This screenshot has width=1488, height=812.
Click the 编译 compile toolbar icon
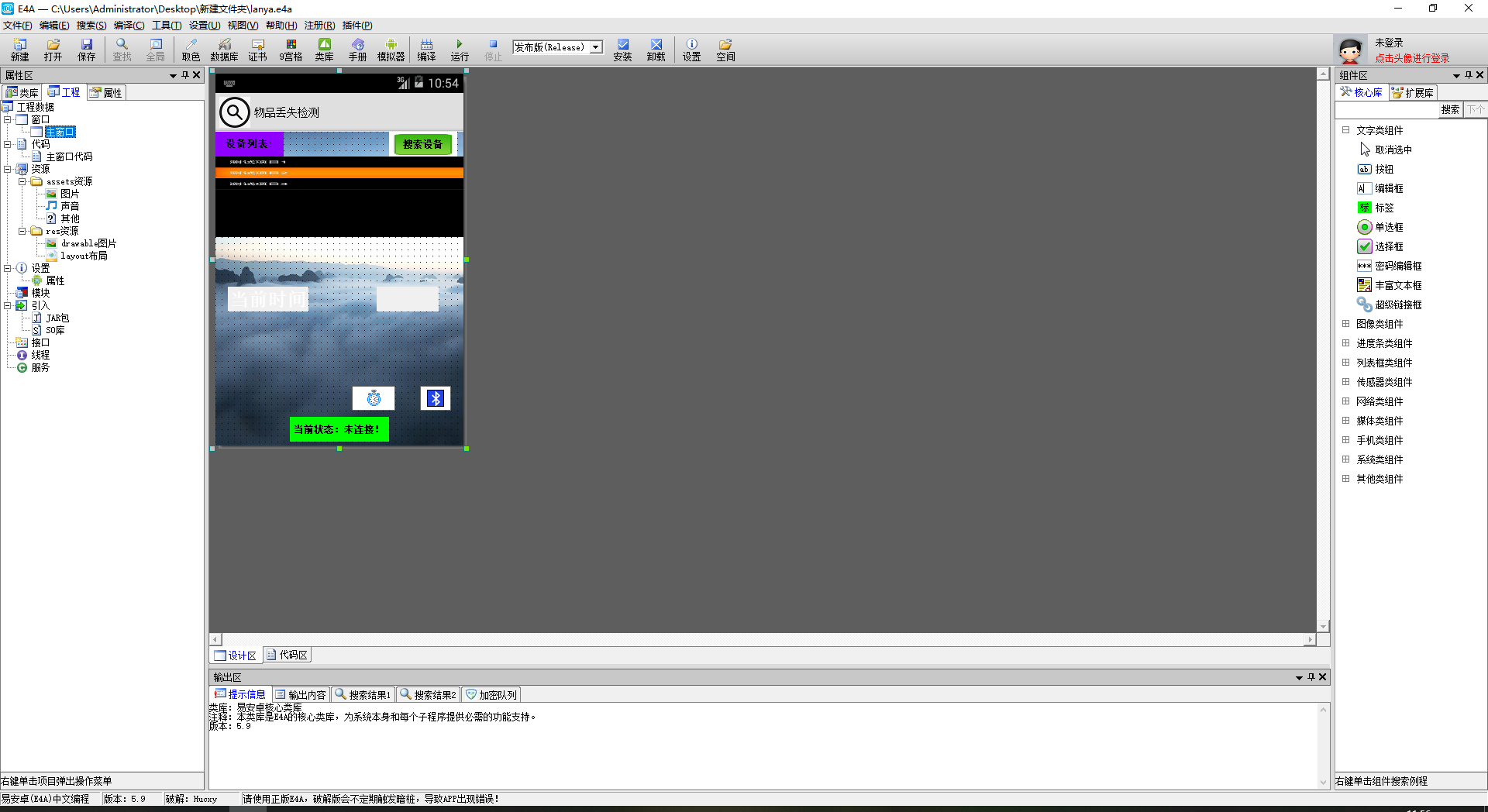(426, 50)
